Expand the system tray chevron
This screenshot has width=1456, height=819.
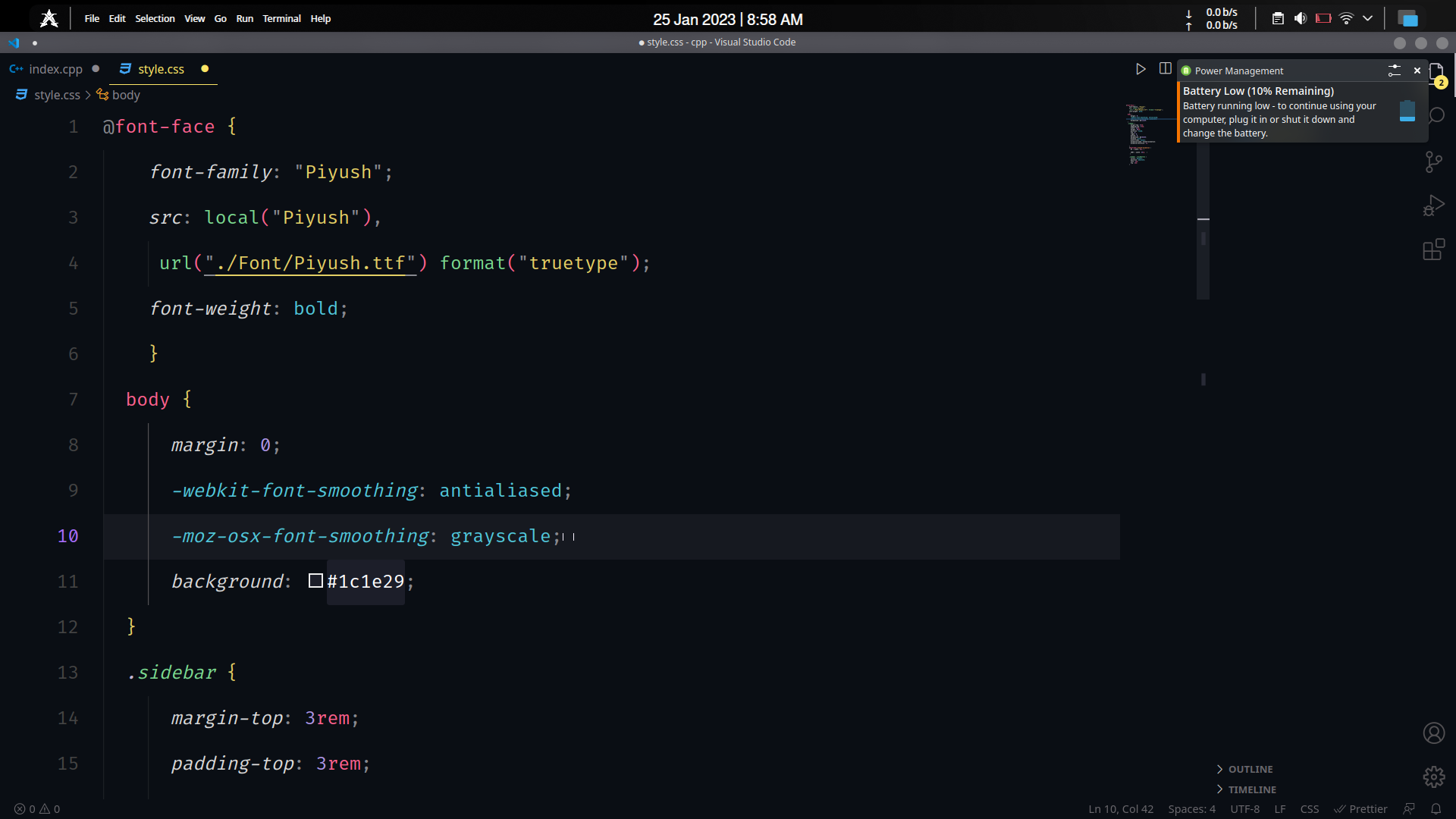1367,18
